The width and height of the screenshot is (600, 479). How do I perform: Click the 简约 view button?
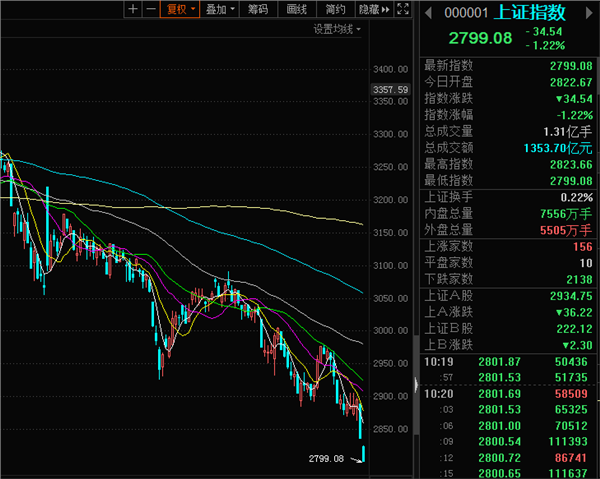(x=336, y=9)
